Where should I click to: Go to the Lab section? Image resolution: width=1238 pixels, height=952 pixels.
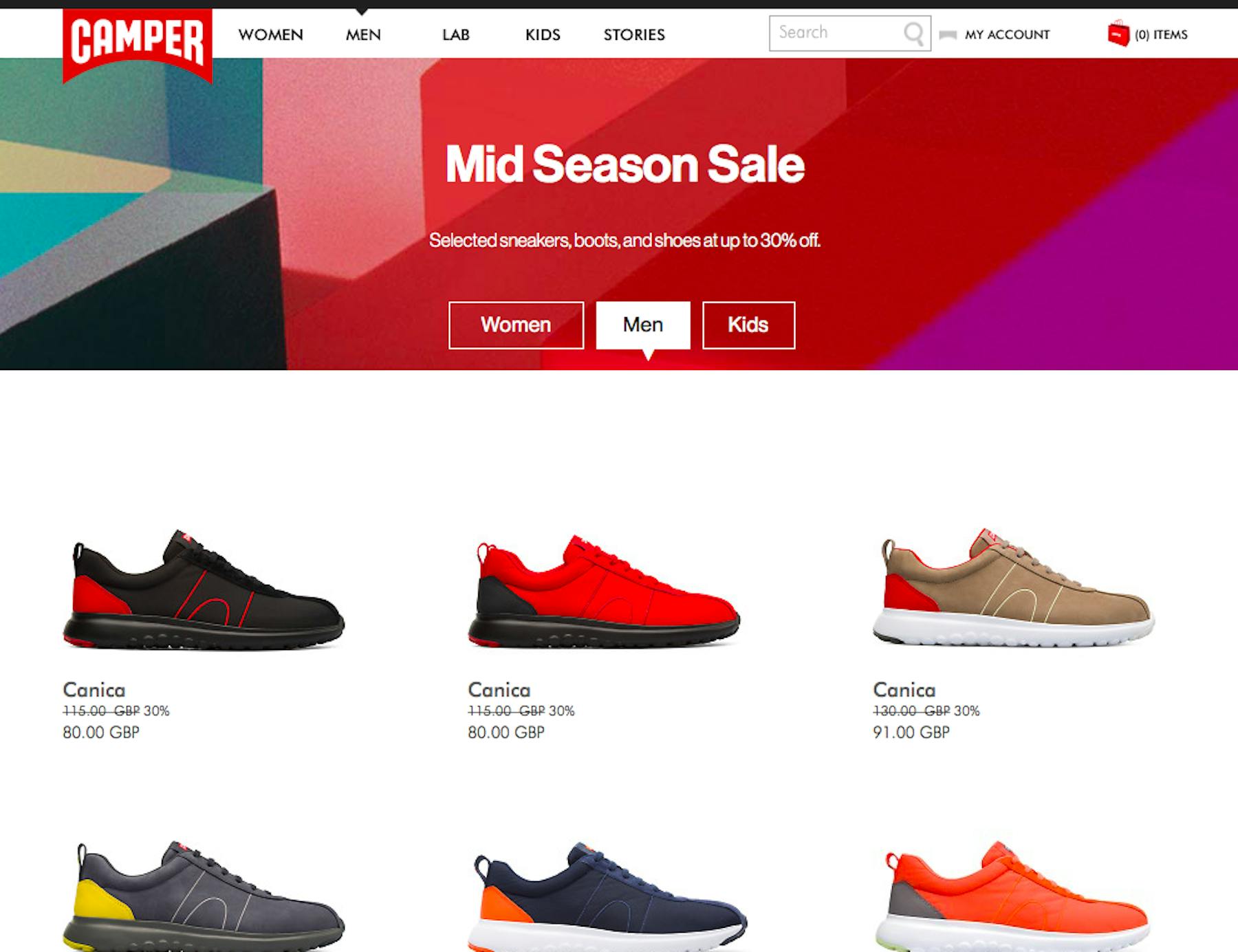coord(455,34)
